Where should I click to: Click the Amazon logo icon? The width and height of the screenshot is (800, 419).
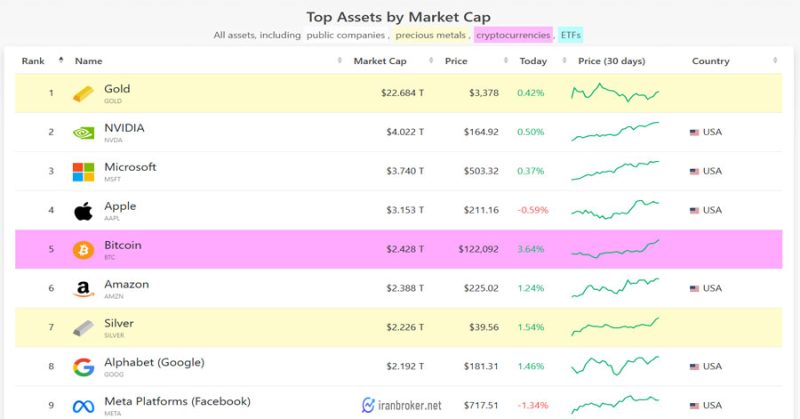click(x=83, y=289)
